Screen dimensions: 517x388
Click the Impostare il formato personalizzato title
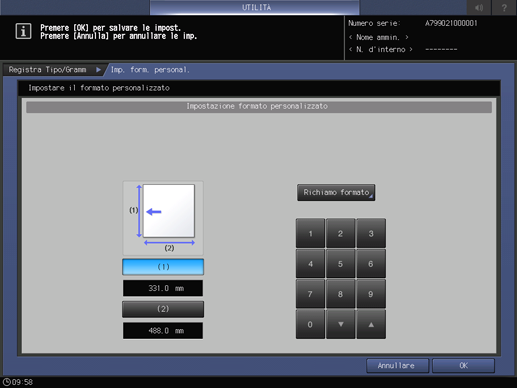[99, 88]
